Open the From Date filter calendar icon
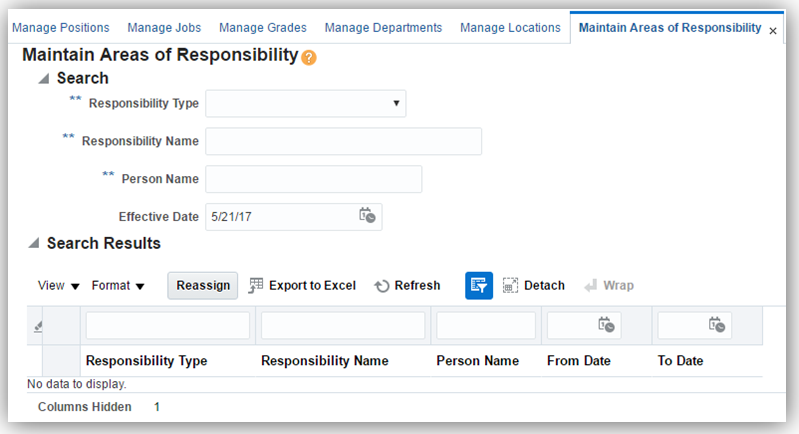Image resolution: width=799 pixels, height=434 pixels. (605, 324)
